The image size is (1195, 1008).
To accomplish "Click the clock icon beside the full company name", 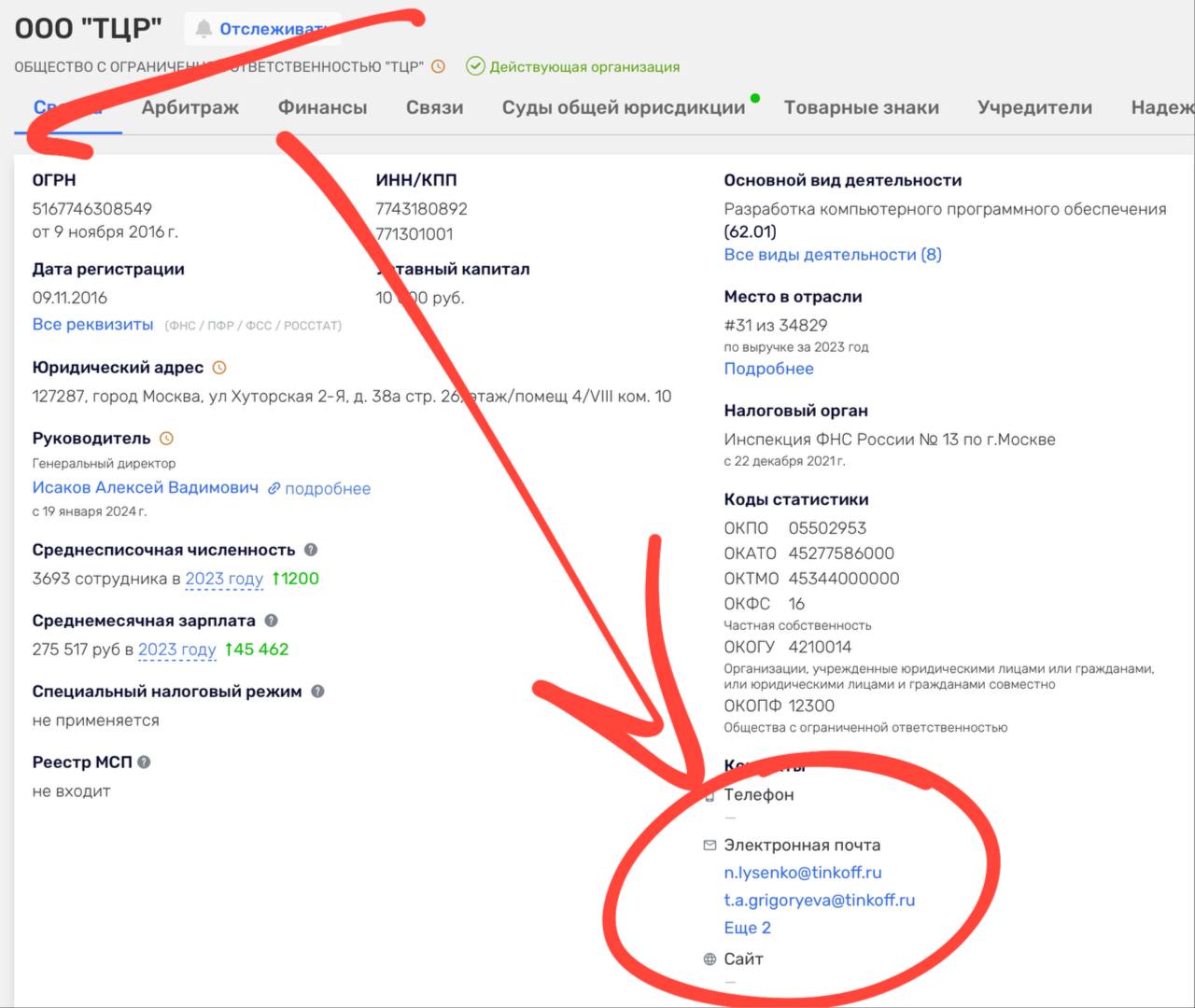I will [x=438, y=66].
